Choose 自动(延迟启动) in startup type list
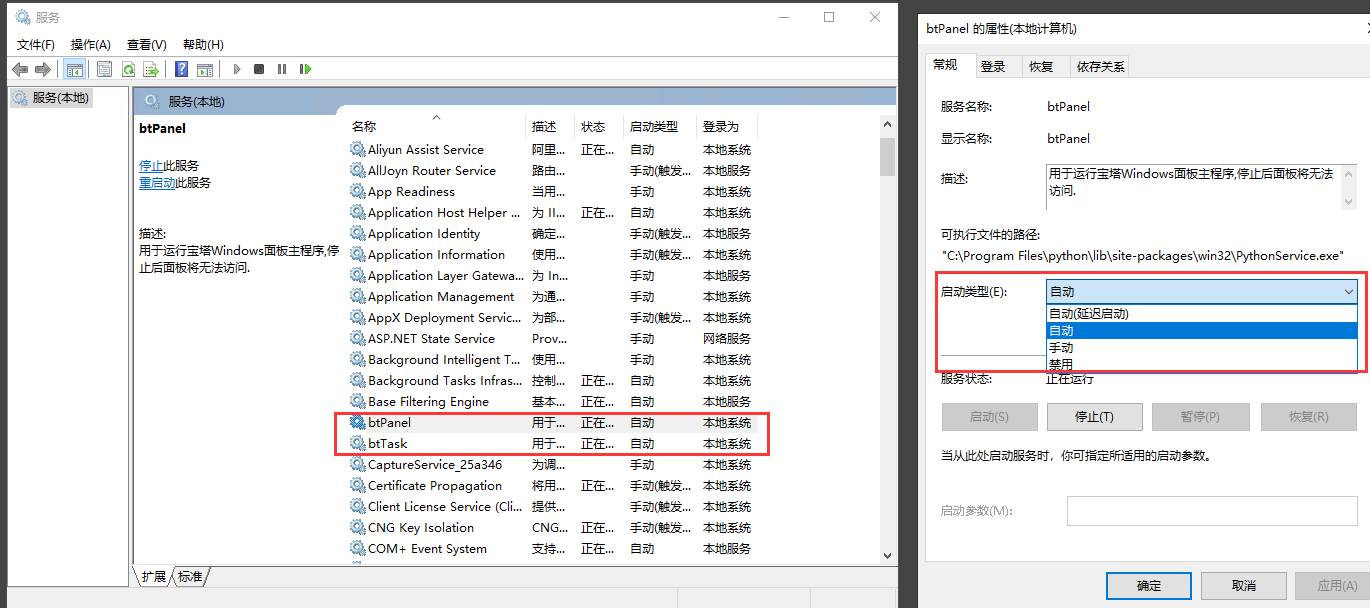 pos(1202,313)
